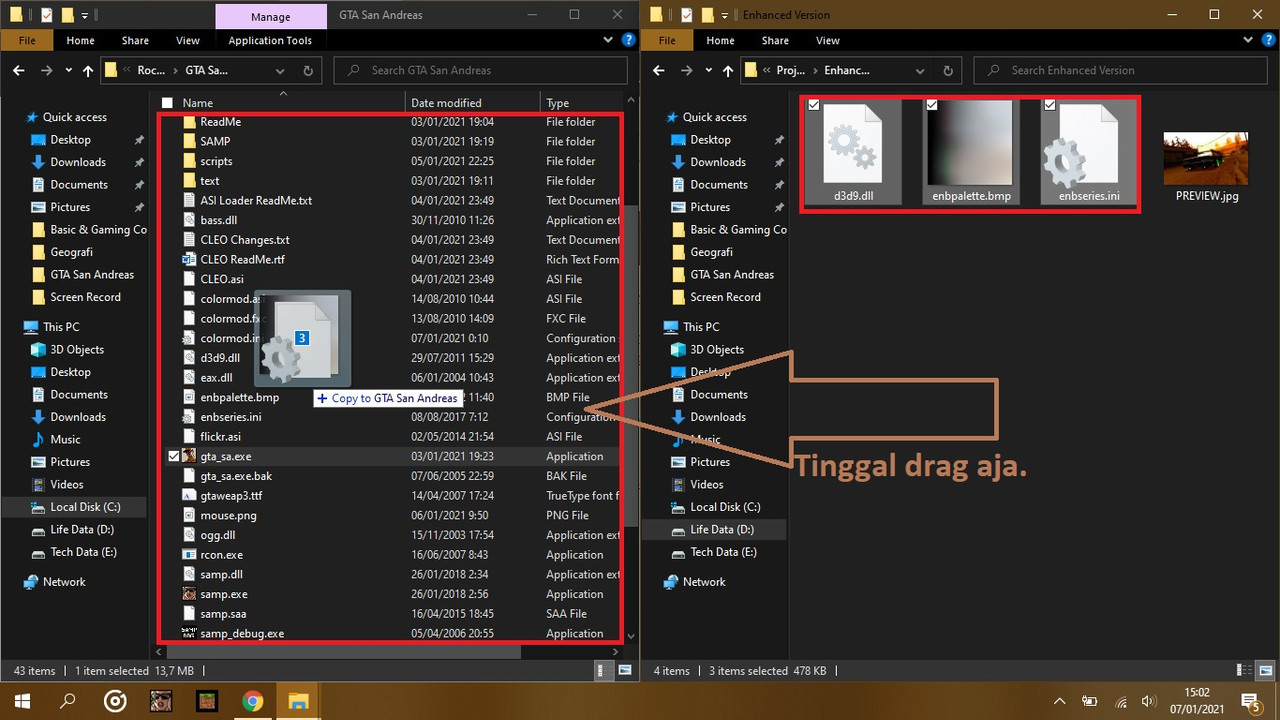Open Google Chrome from the taskbar

tap(252, 700)
